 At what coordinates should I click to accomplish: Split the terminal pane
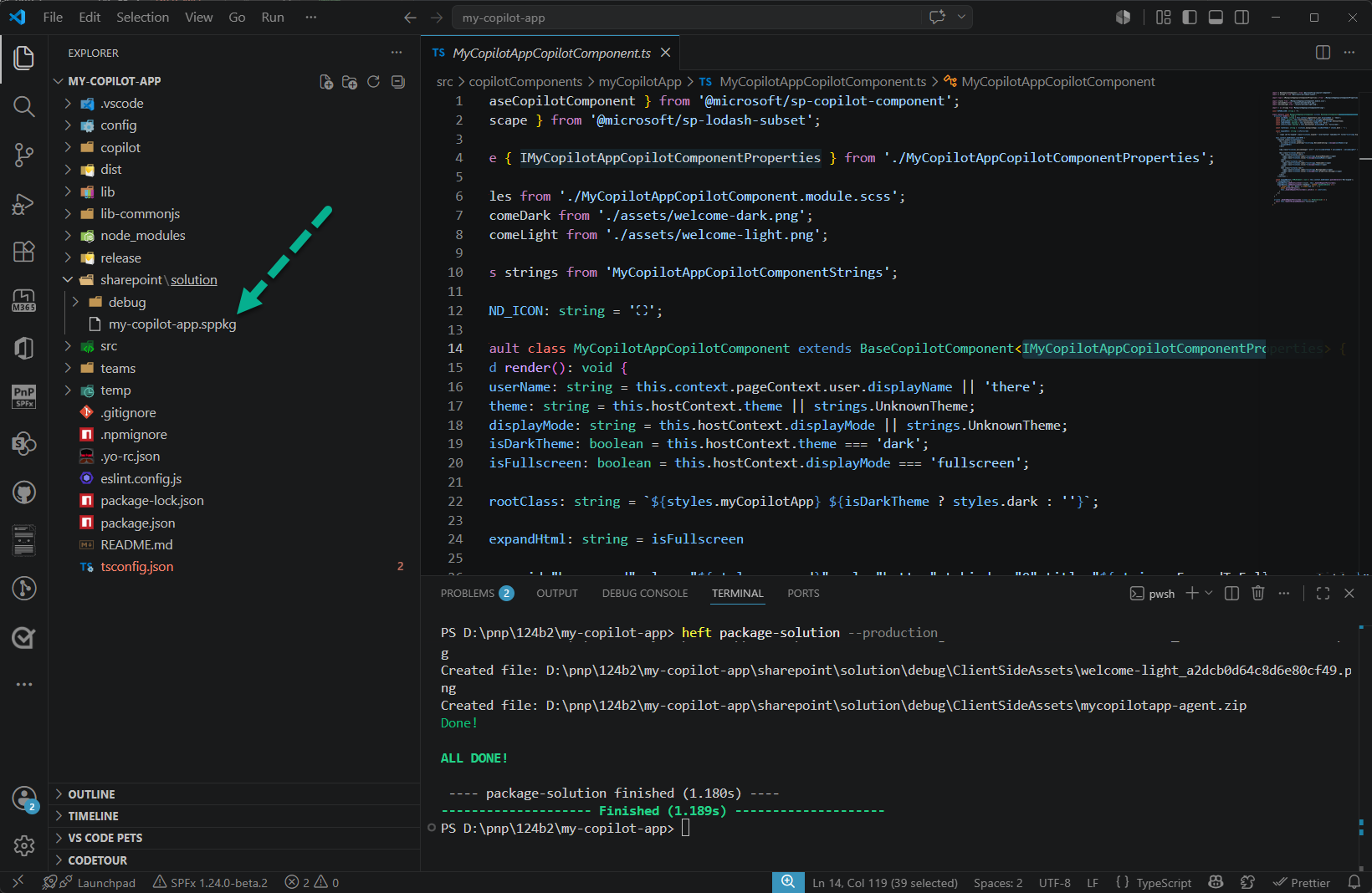[1231, 593]
